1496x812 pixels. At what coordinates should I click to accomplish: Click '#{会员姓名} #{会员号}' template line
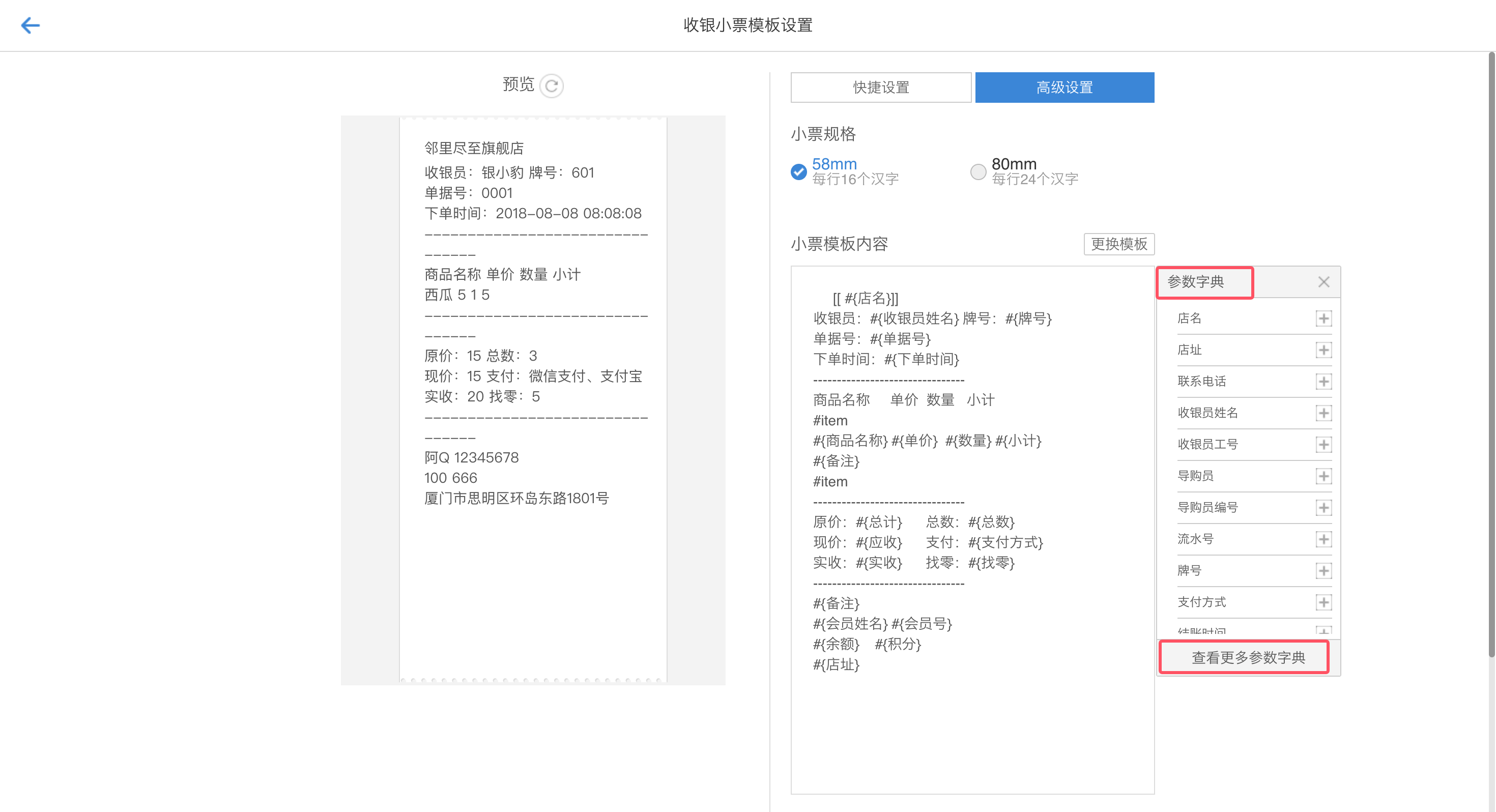[882, 624]
